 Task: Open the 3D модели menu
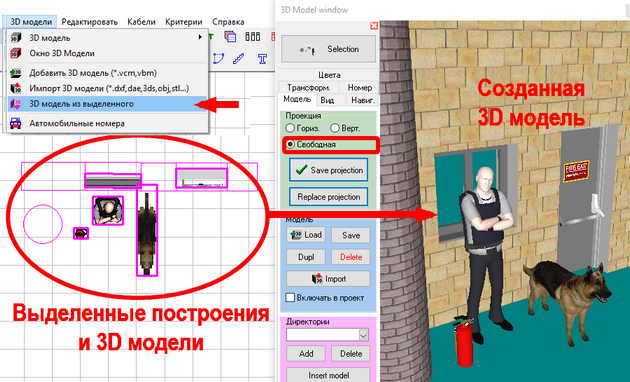[31, 22]
